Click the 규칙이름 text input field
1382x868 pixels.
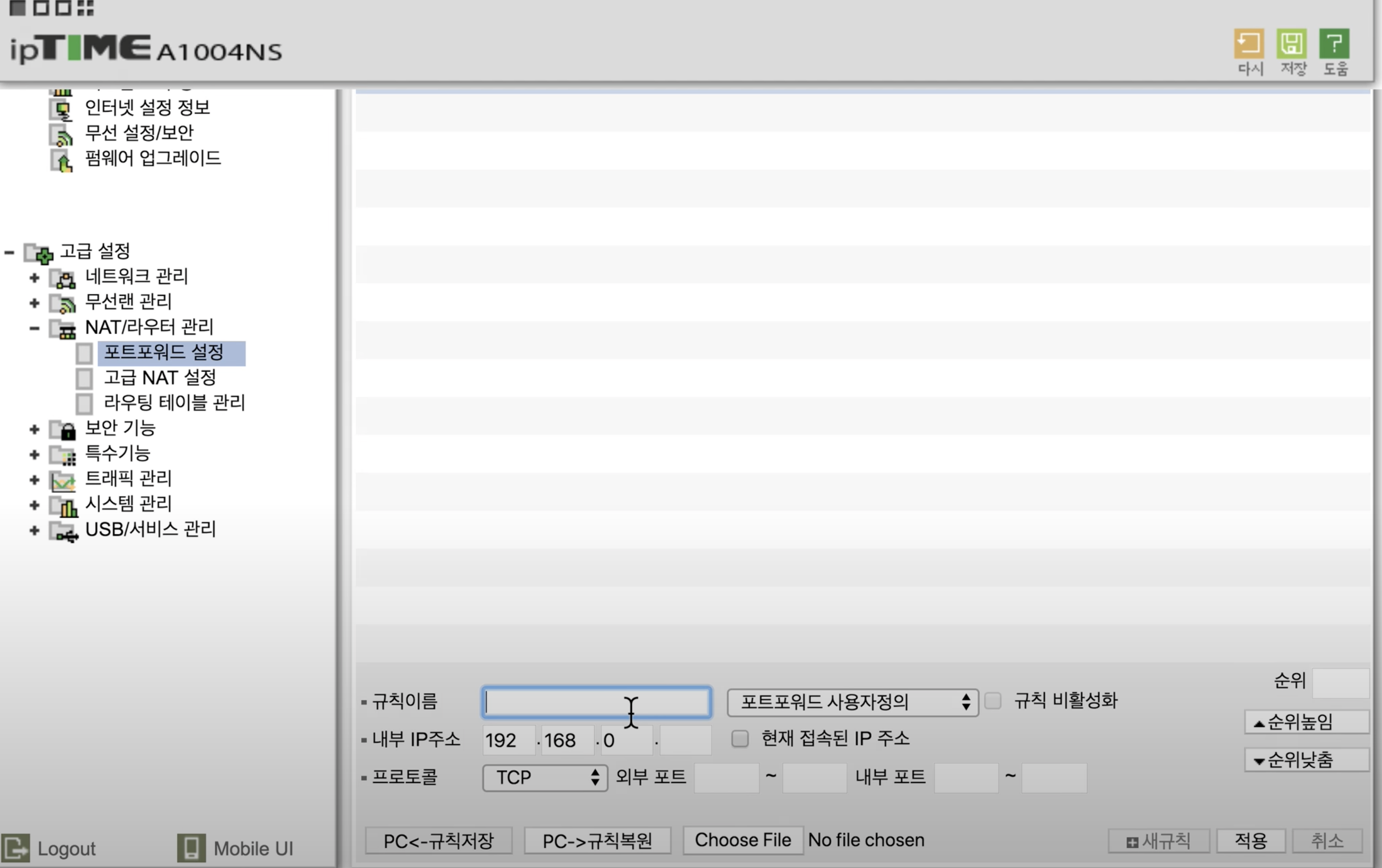[596, 702]
